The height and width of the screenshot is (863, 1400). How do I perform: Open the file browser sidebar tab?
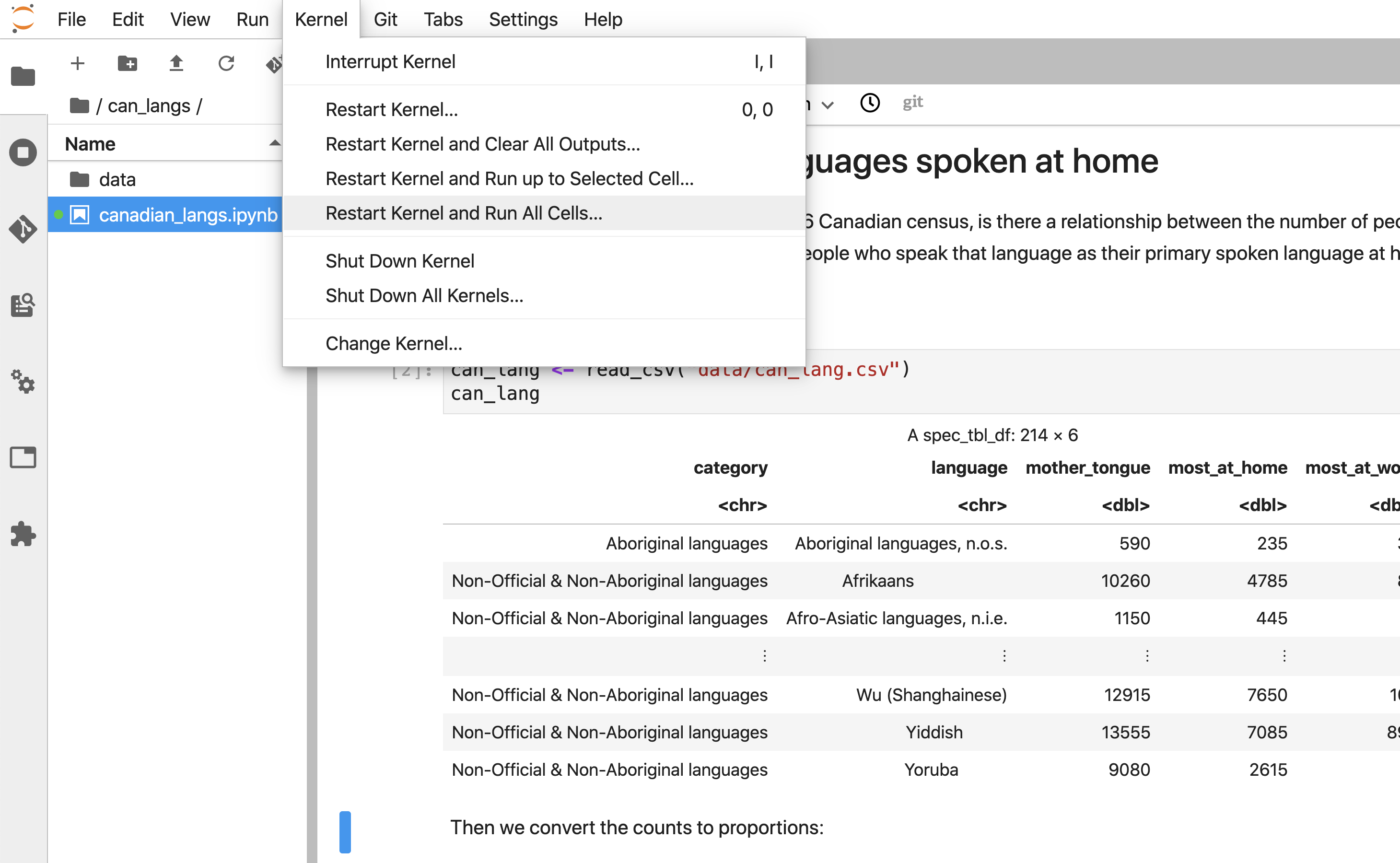point(23,76)
